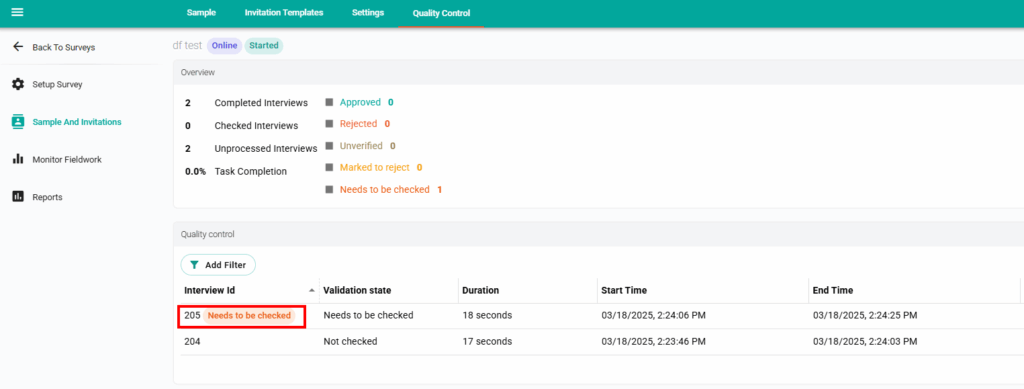This screenshot has width=1024, height=389.
Task: Click the grey square beside Unverified
Action: pos(329,146)
